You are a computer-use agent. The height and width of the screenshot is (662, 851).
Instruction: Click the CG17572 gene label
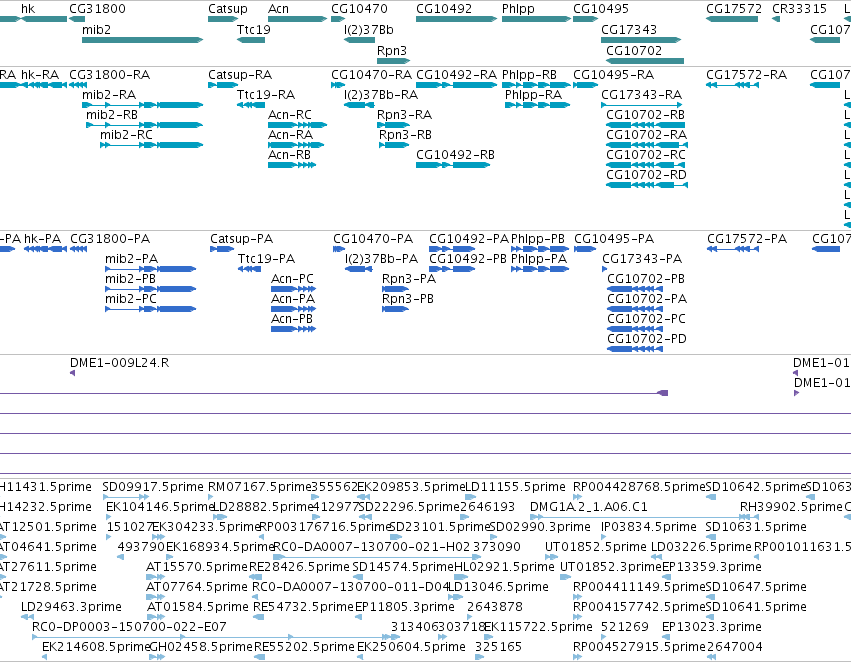pos(734,9)
